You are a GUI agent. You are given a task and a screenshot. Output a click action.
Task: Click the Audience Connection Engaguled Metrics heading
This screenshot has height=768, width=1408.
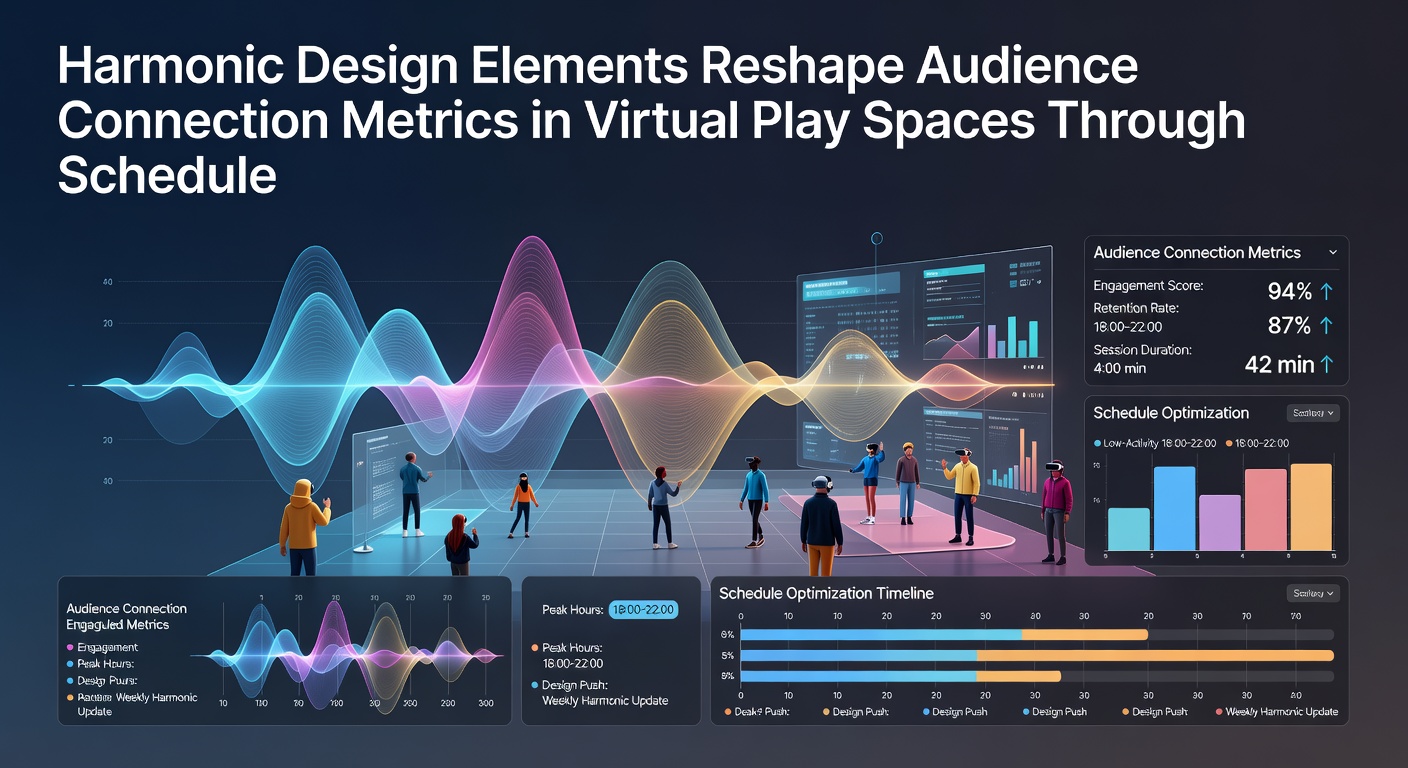coord(126,616)
